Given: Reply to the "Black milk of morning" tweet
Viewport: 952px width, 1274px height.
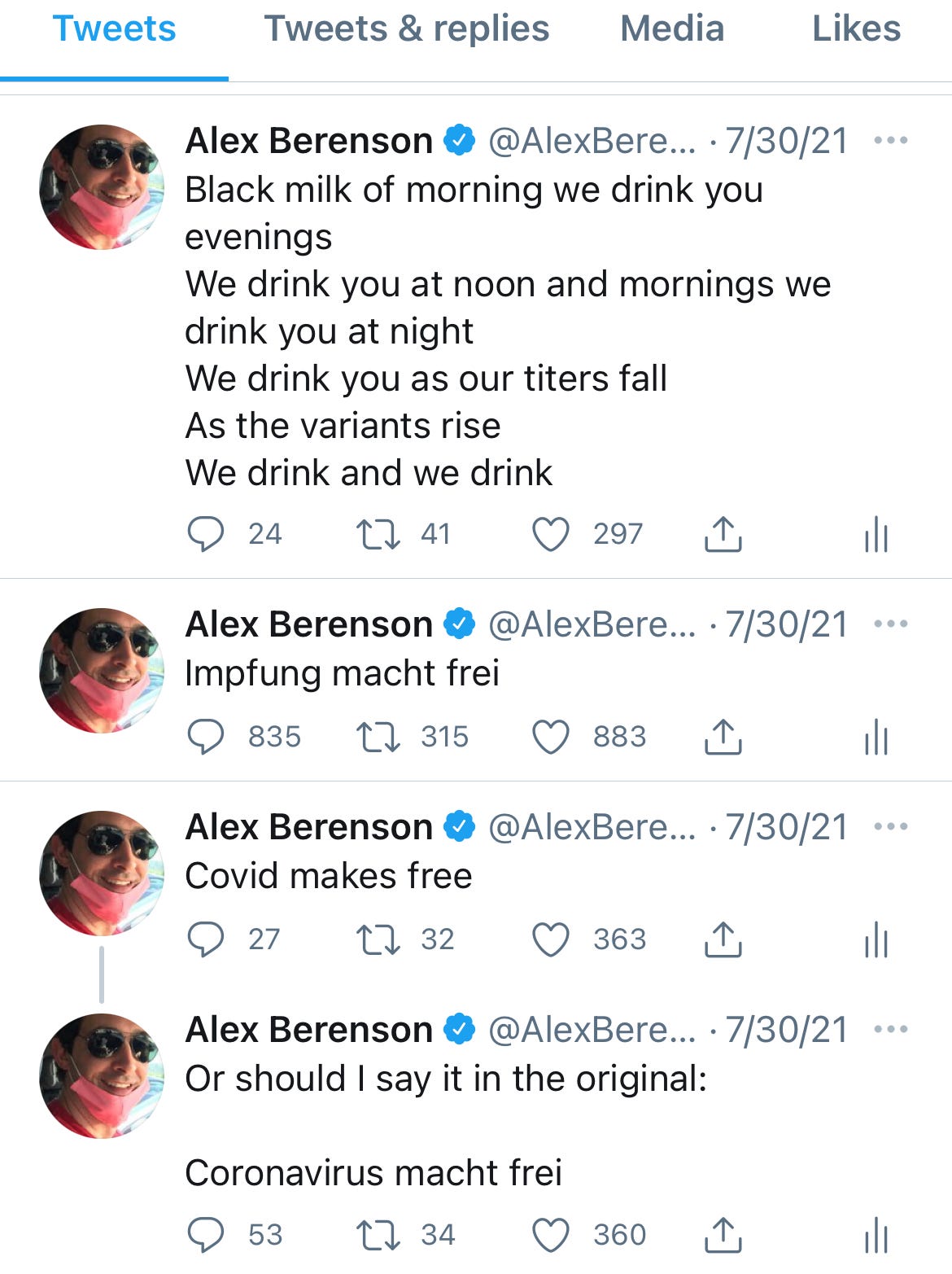Looking at the screenshot, I should (207, 534).
